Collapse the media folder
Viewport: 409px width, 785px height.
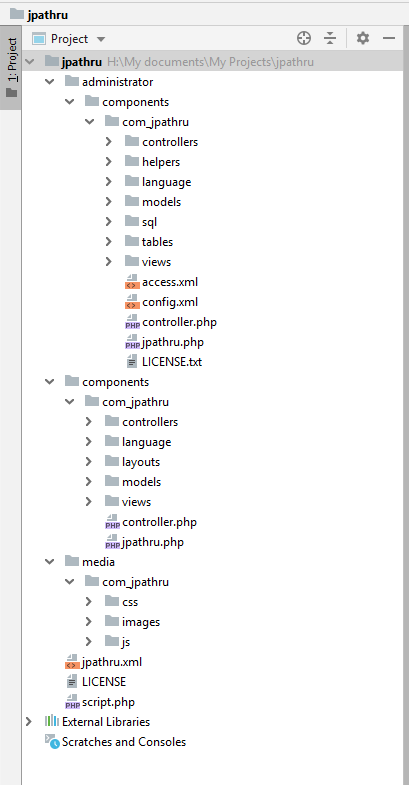49,562
